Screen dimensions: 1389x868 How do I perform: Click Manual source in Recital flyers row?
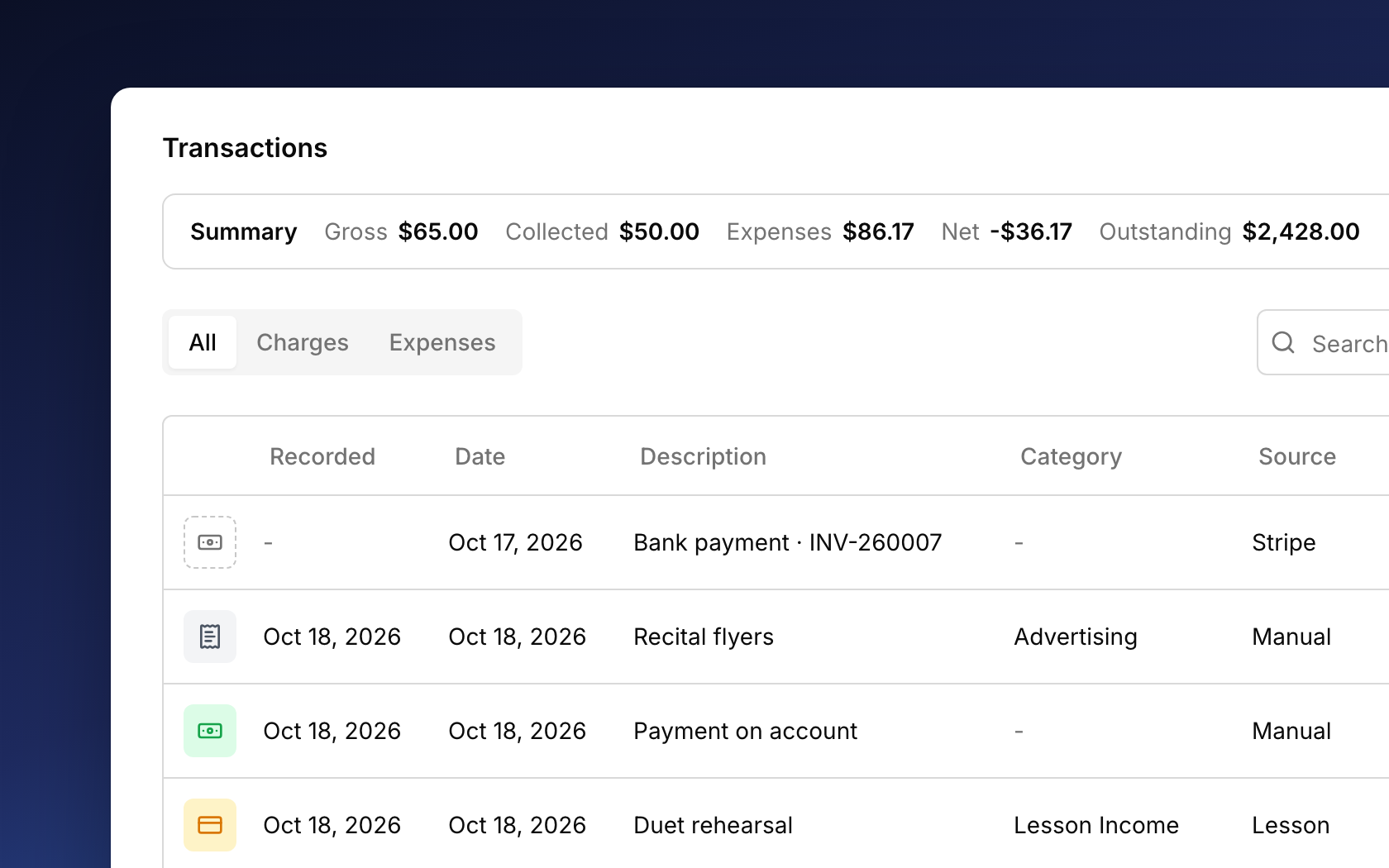pyautogui.click(x=1291, y=637)
